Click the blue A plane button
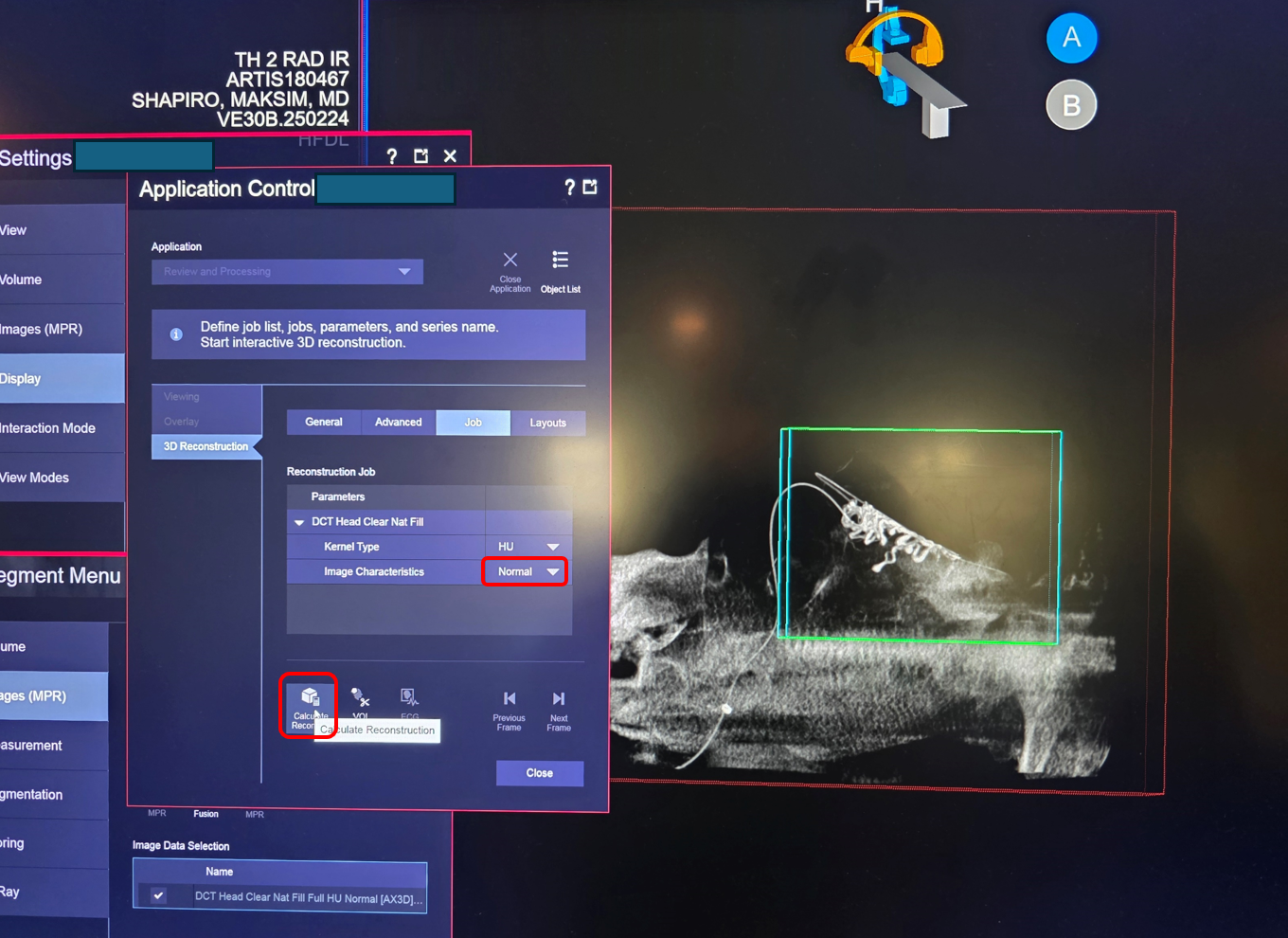The width and height of the screenshot is (1288, 938). point(1071,38)
